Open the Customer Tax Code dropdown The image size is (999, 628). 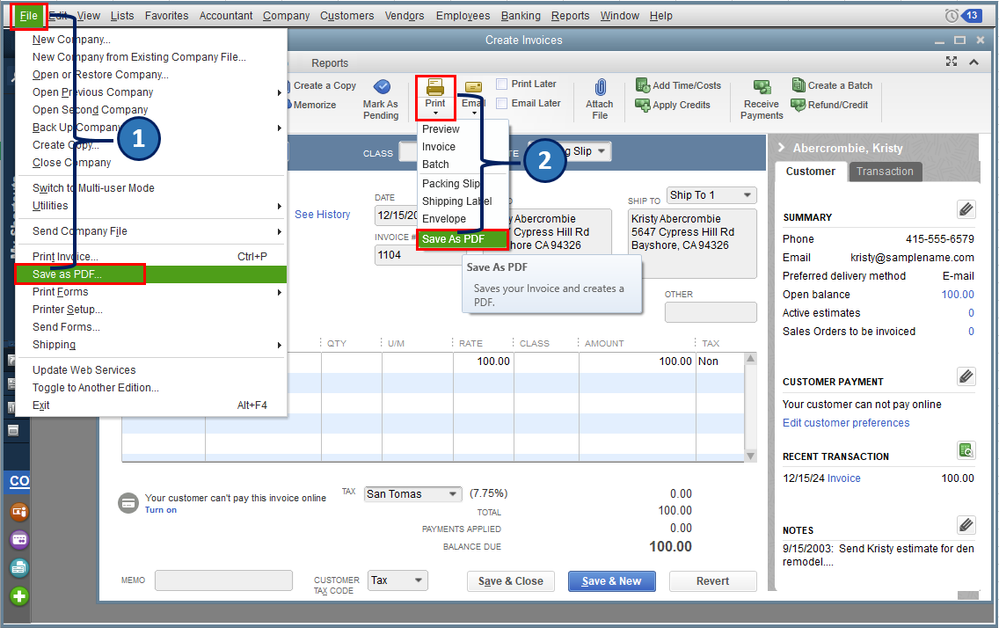(419, 580)
